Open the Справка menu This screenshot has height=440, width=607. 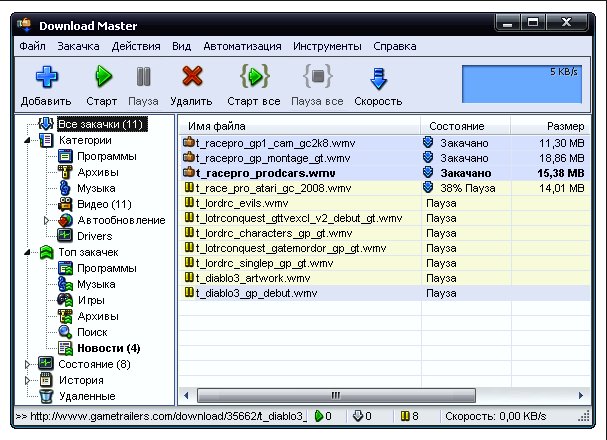click(395, 46)
